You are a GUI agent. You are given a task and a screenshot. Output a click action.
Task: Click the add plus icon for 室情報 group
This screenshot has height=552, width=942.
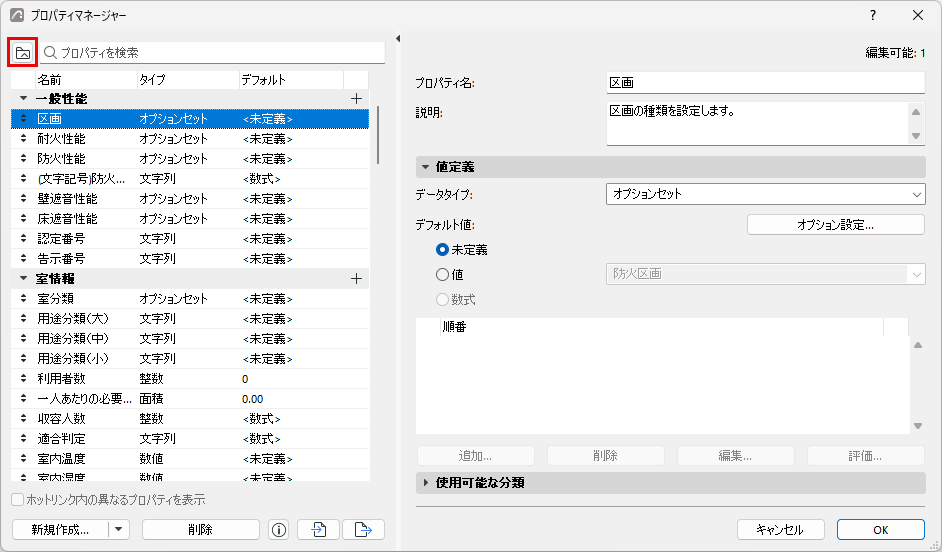[356, 279]
